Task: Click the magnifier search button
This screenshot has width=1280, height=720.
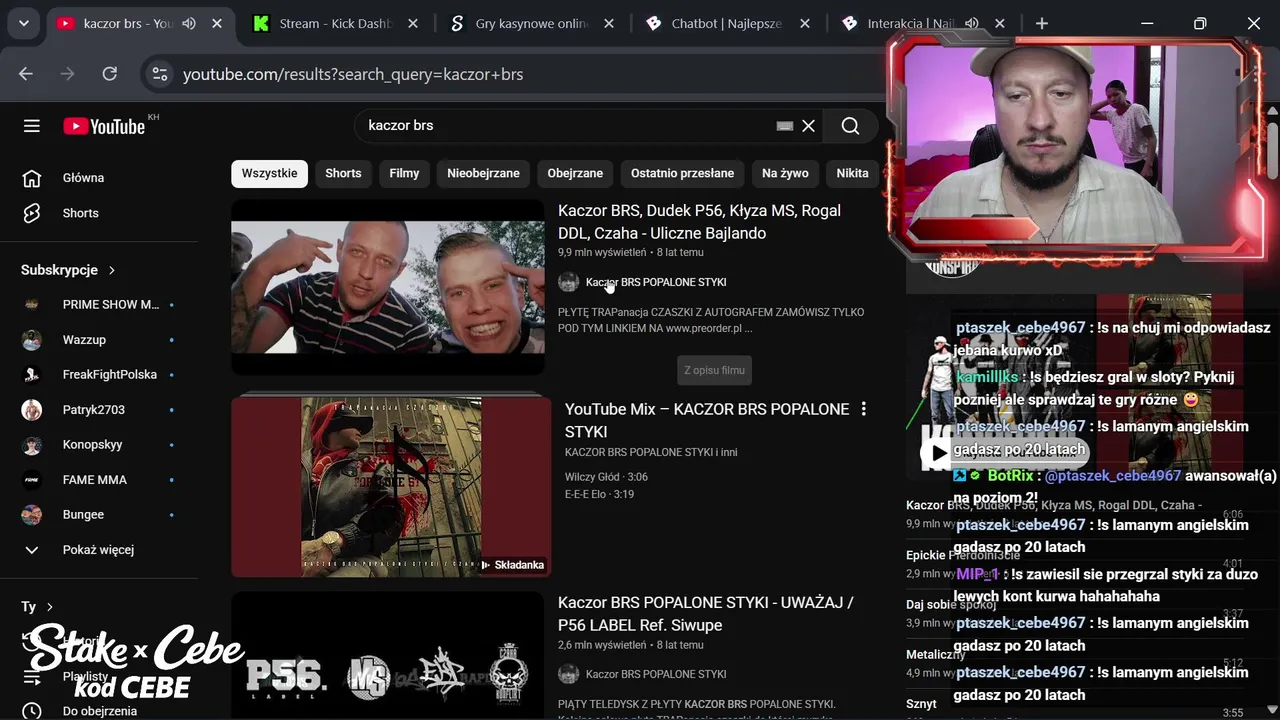Action: [850, 126]
